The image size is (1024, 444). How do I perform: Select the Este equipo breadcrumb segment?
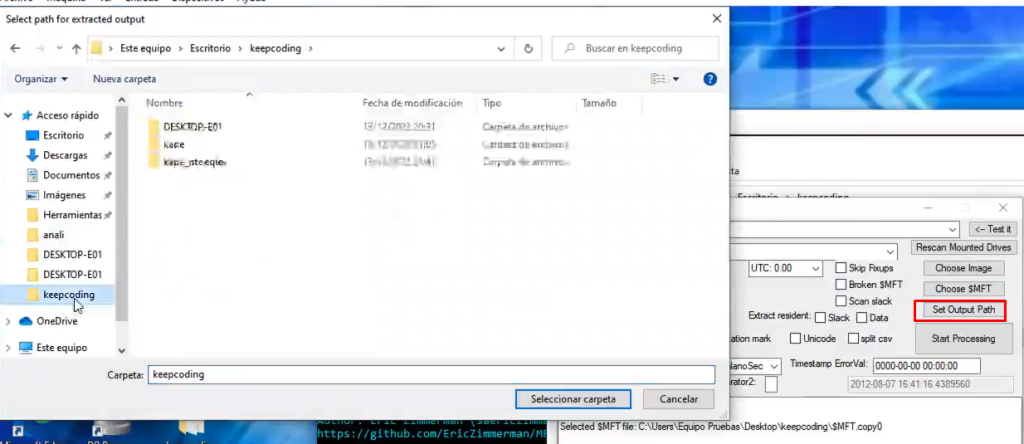click(146, 48)
